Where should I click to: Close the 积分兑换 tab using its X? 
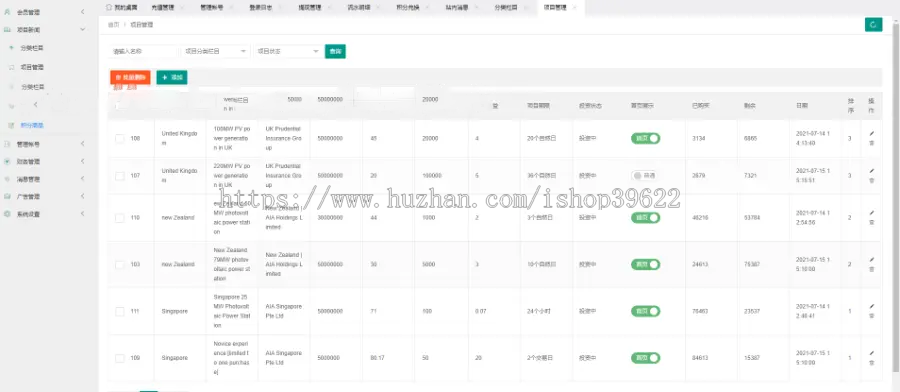(428, 7)
